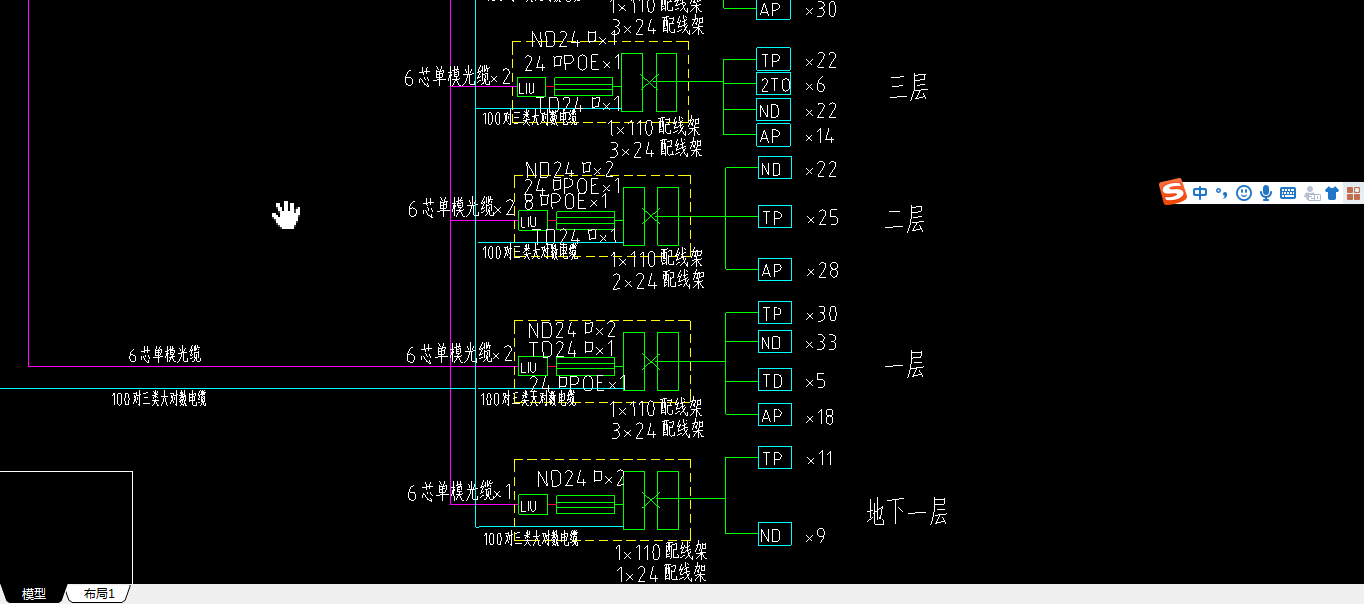Click the 一层 floor label

(904, 367)
